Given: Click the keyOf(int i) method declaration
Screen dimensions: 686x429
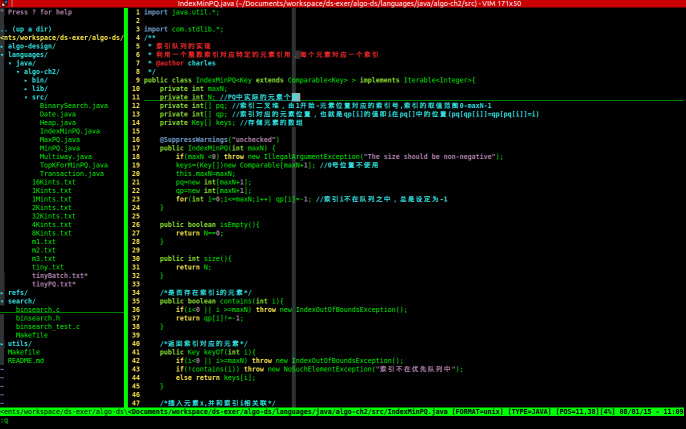Looking at the screenshot, I should (x=207, y=352).
